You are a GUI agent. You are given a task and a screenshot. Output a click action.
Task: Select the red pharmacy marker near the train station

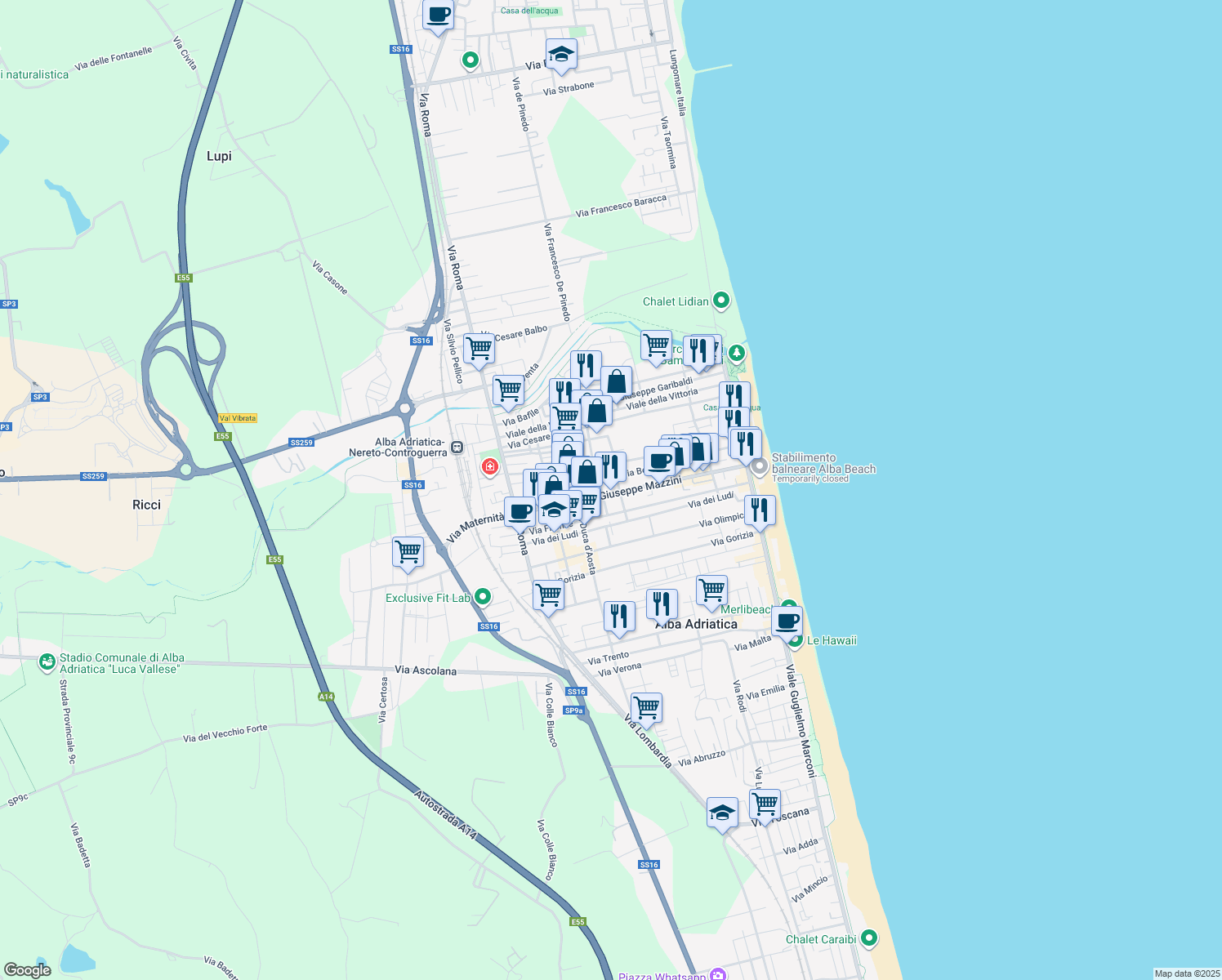tap(489, 466)
